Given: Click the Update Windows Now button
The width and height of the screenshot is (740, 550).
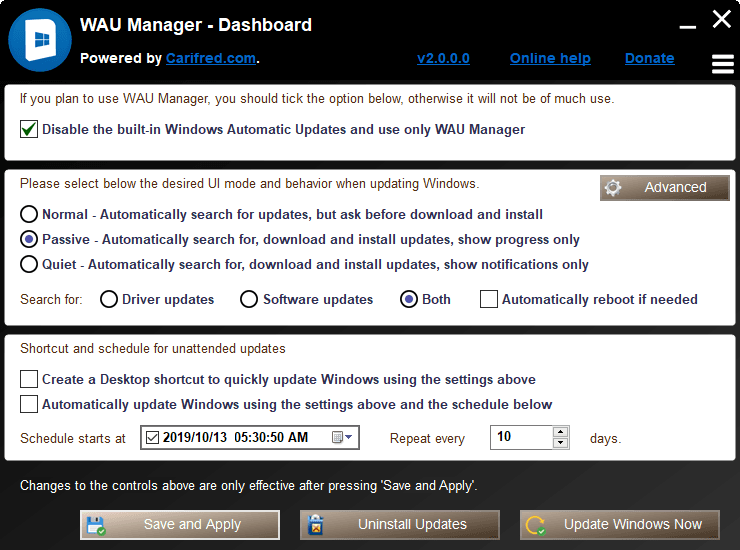Looking at the screenshot, I should tap(620, 525).
